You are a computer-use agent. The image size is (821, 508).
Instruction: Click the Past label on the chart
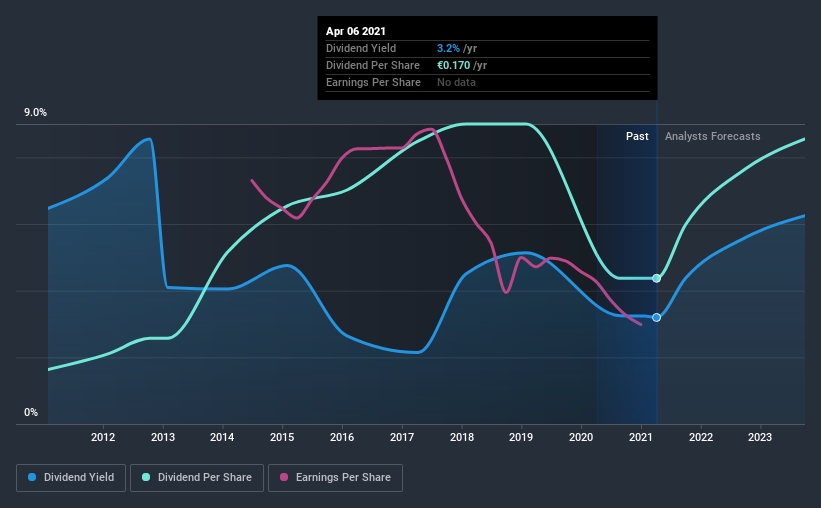[x=637, y=136]
